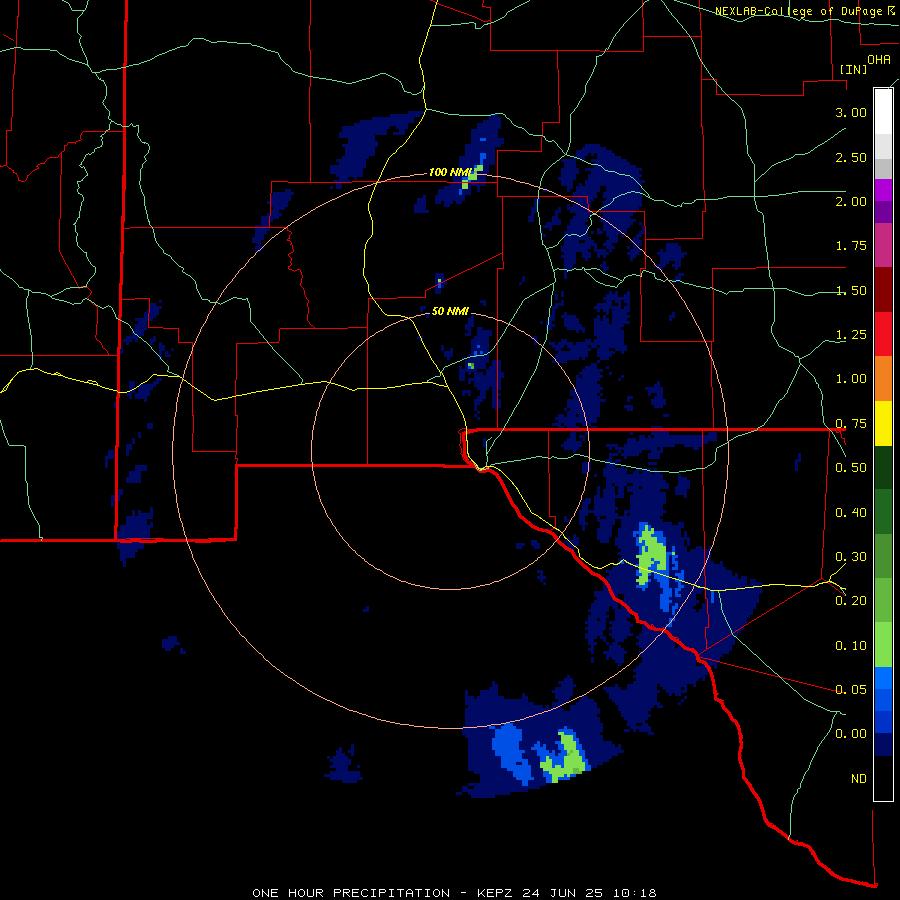The image size is (900, 900).
Task: Click the 1.75 legend value
Action: [851, 246]
